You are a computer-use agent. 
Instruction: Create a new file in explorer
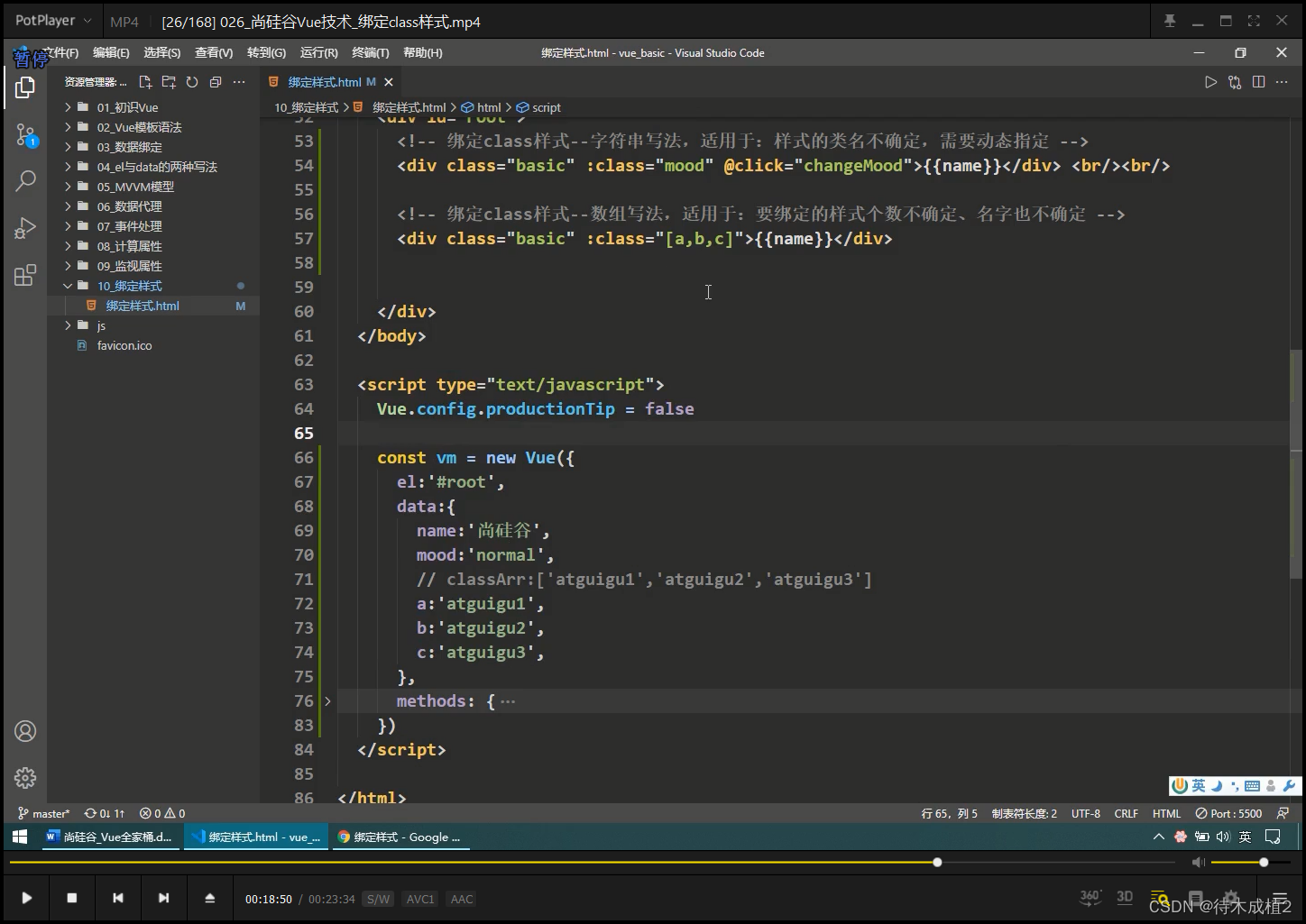[x=145, y=82]
